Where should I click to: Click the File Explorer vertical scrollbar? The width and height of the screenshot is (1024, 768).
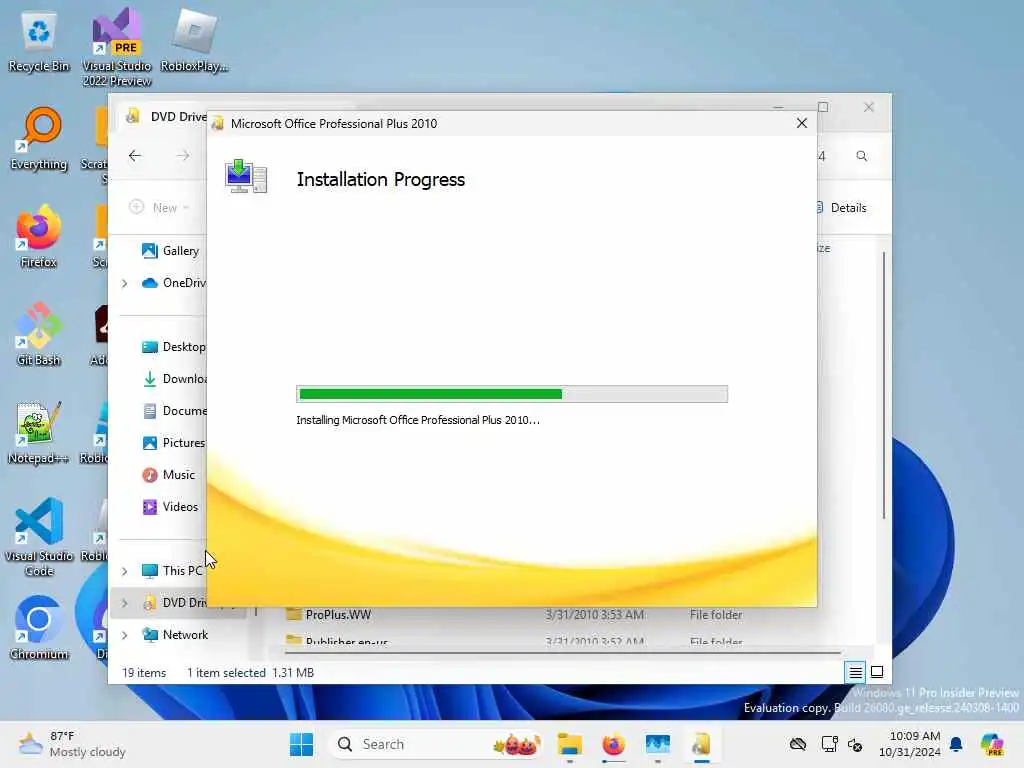[x=884, y=385]
